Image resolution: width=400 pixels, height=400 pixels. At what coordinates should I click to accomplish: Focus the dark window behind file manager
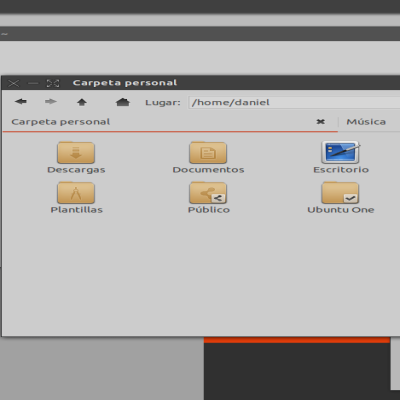[x=297, y=370]
